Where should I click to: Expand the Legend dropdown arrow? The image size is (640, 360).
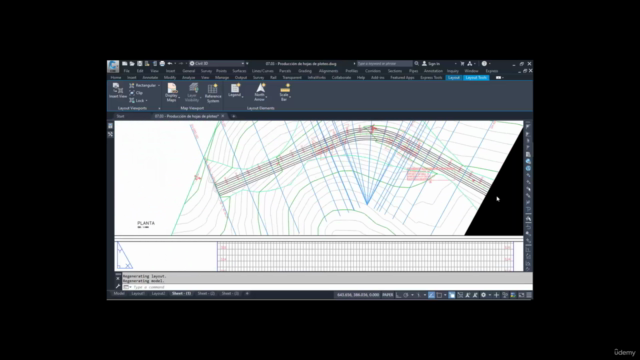tap(242, 96)
